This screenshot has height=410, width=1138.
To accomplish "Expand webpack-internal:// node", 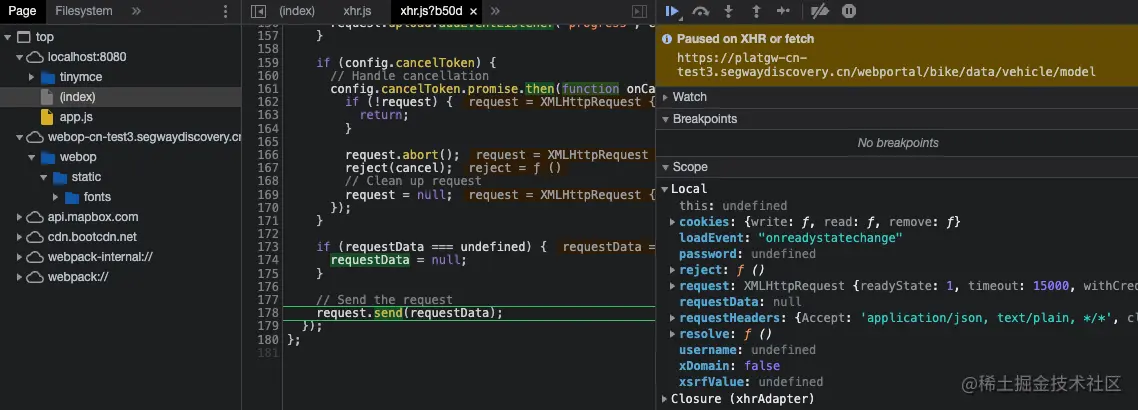I will (x=20, y=257).
